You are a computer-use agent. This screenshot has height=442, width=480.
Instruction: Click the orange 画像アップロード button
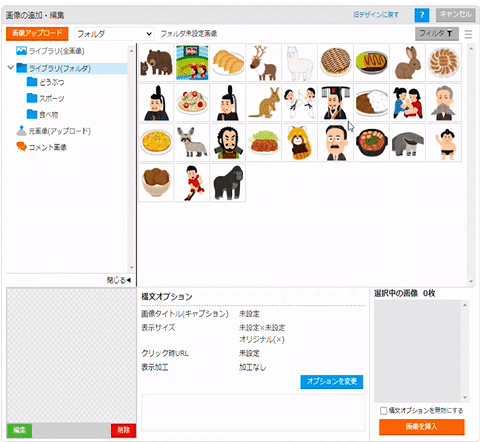tap(37, 33)
